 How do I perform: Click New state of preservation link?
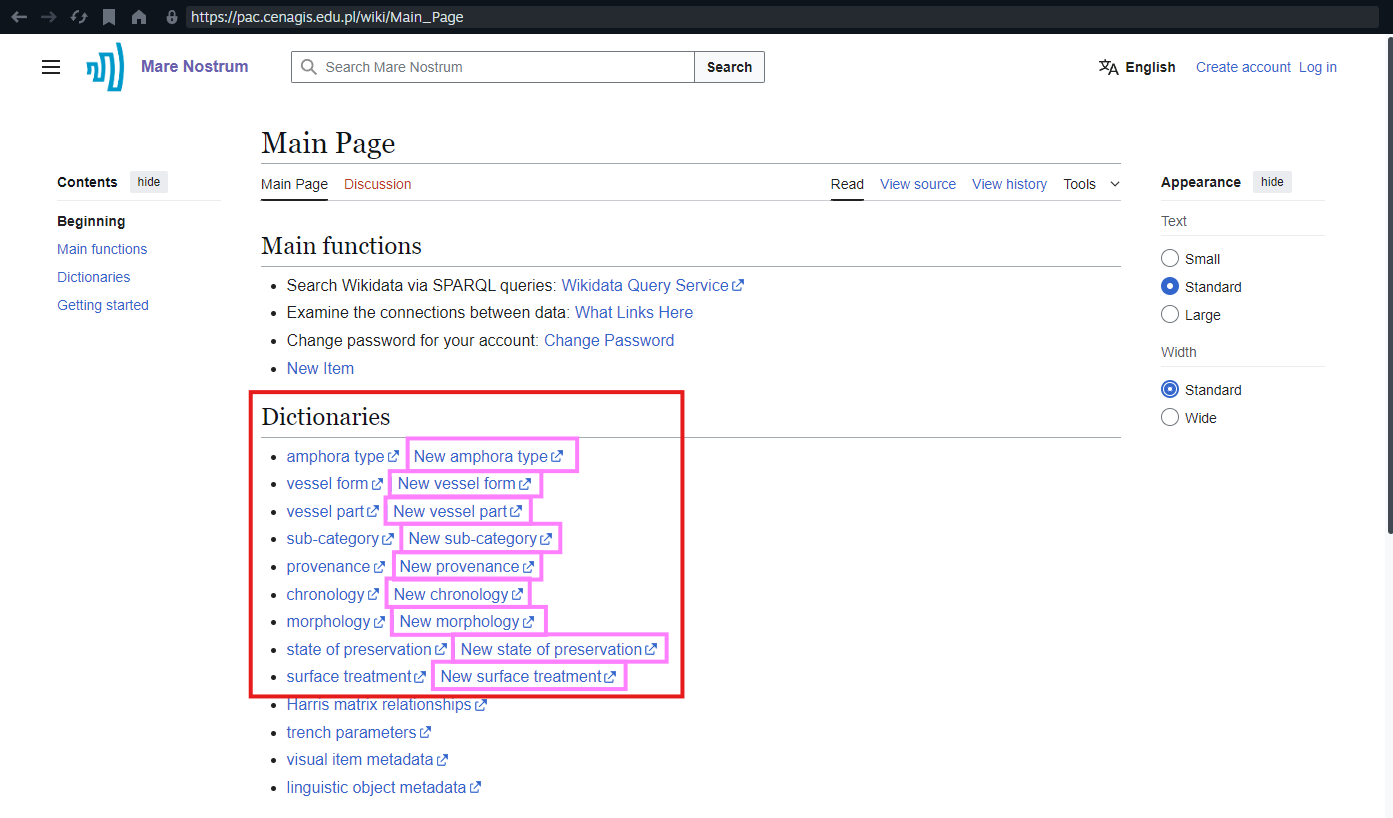coord(559,649)
